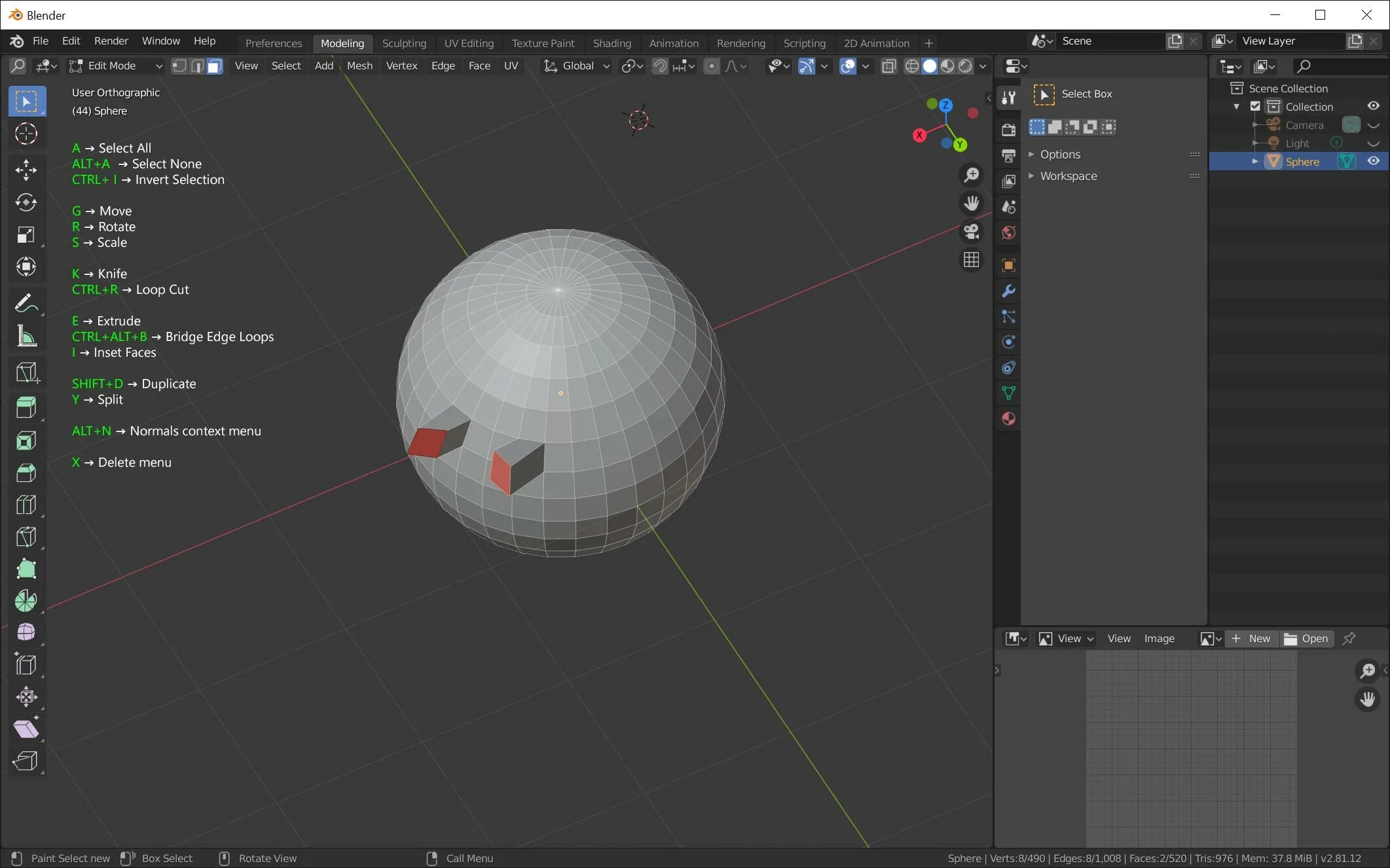Open the Mesh menu
Image resolution: width=1390 pixels, height=868 pixels.
coord(359,65)
